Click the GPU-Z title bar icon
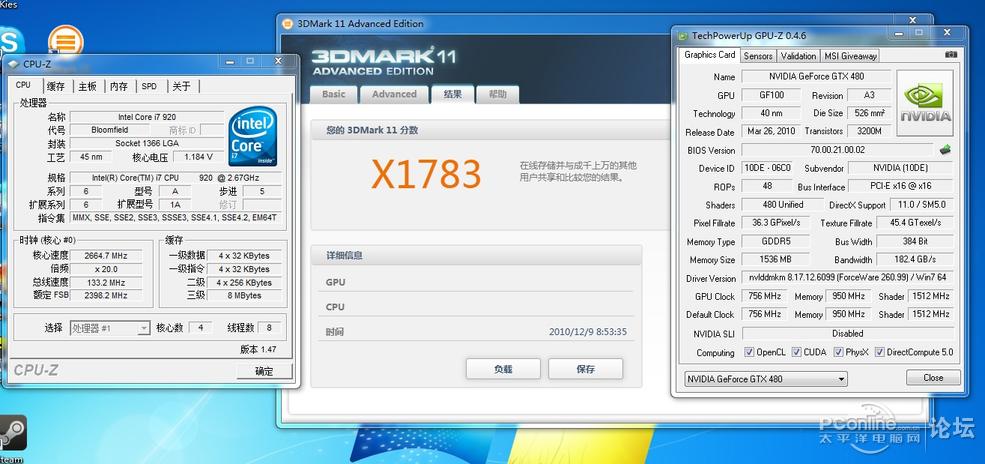The image size is (985, 464). [682, 36]
